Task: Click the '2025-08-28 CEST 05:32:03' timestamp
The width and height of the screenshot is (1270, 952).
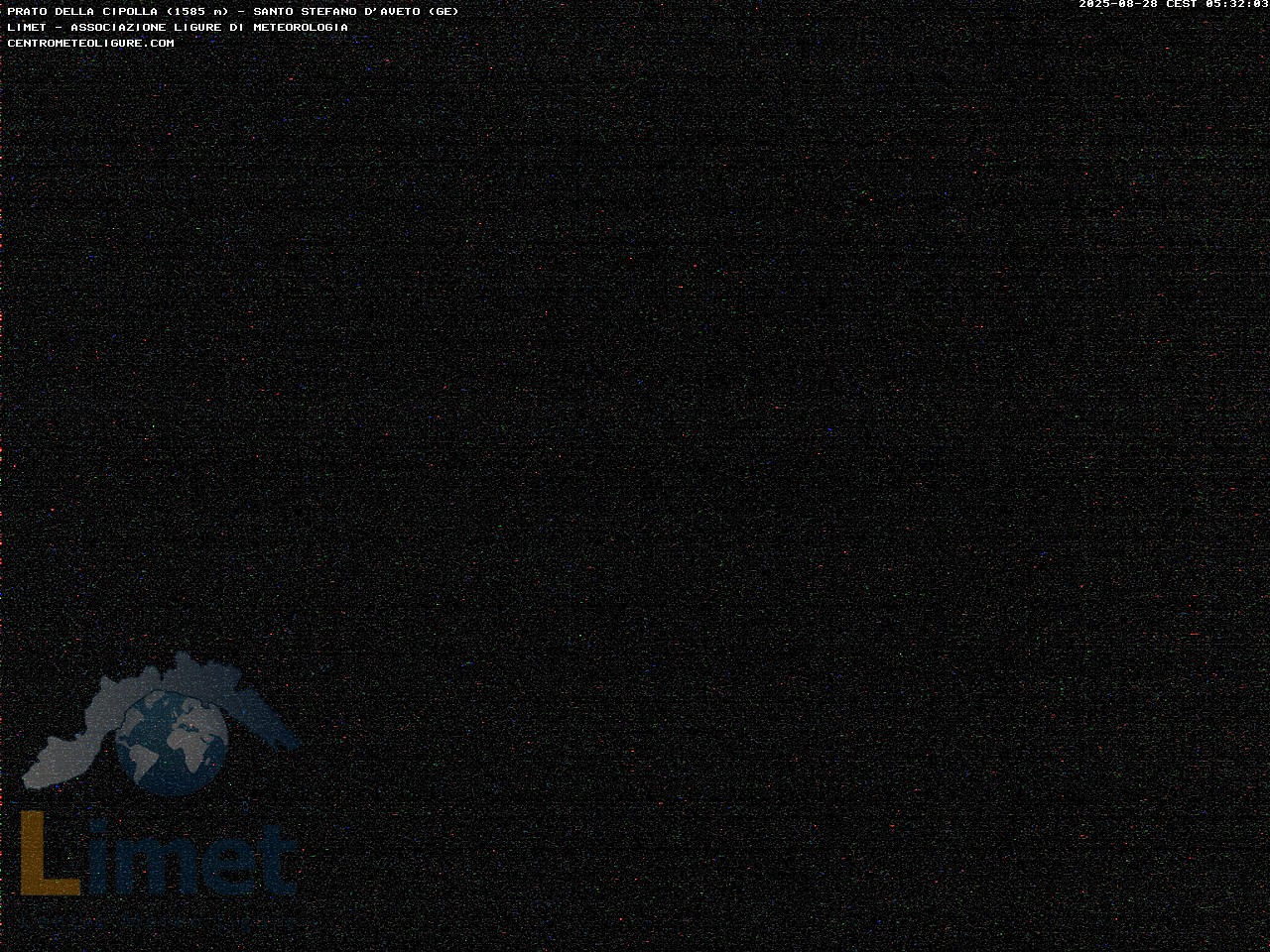Action: coord(1174,5)
